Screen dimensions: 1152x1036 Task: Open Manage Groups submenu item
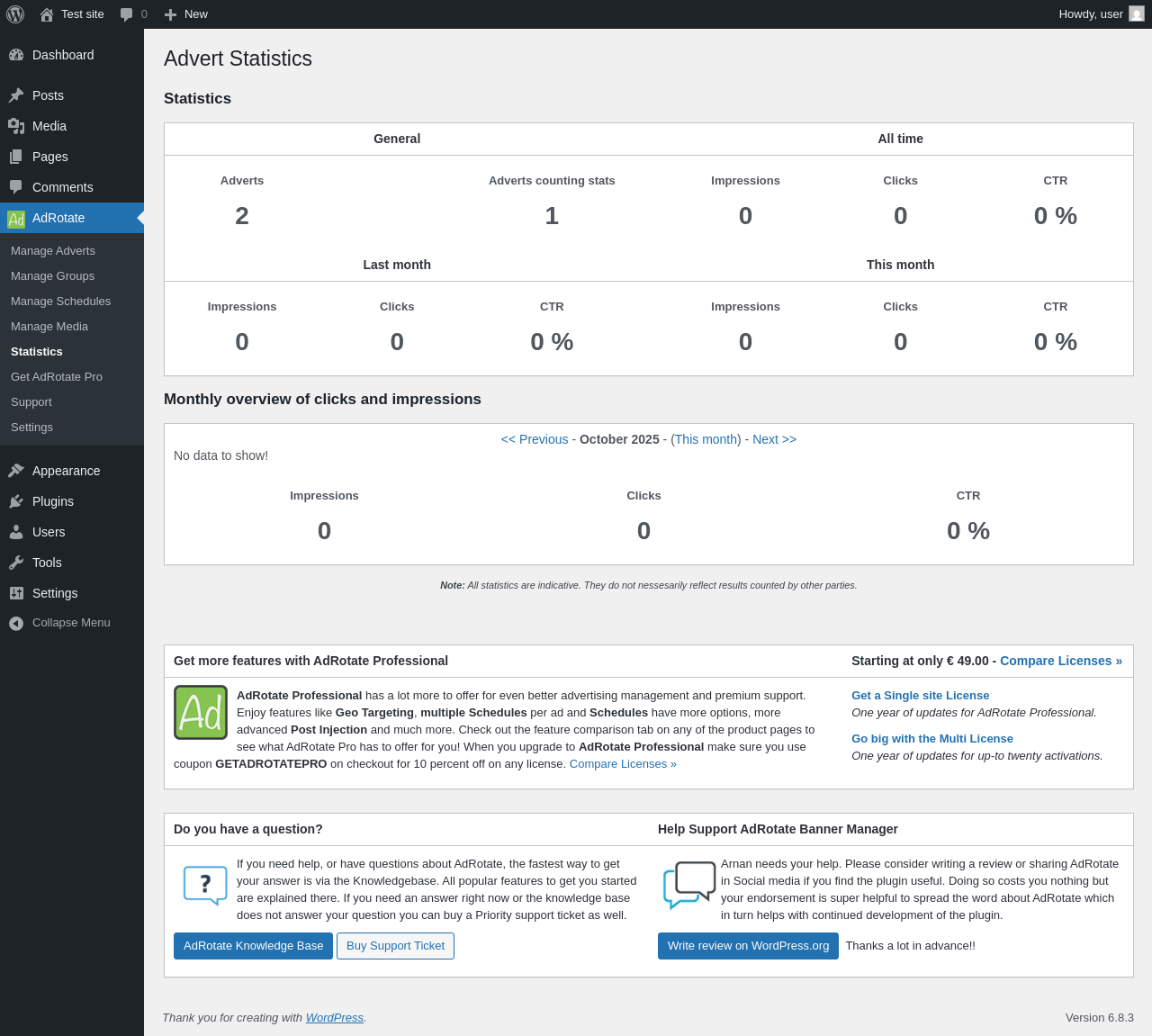coord(52,276)
